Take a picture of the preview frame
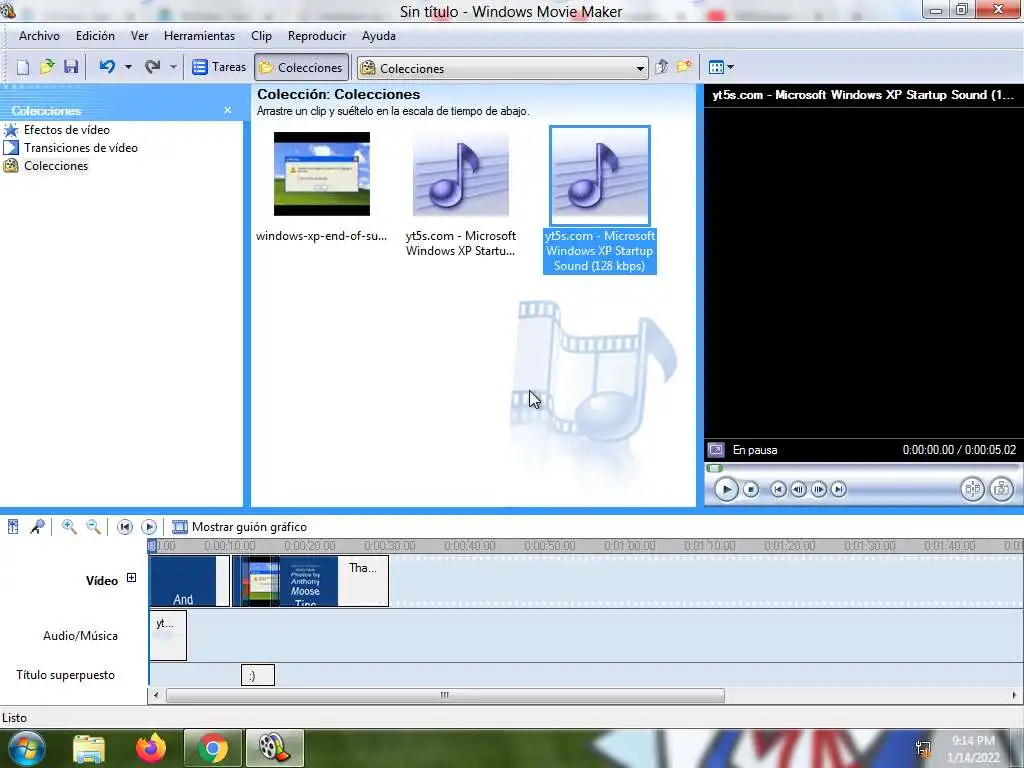Image resolution: width=1024 pixels, height=768 pixels. point(1001,489)
